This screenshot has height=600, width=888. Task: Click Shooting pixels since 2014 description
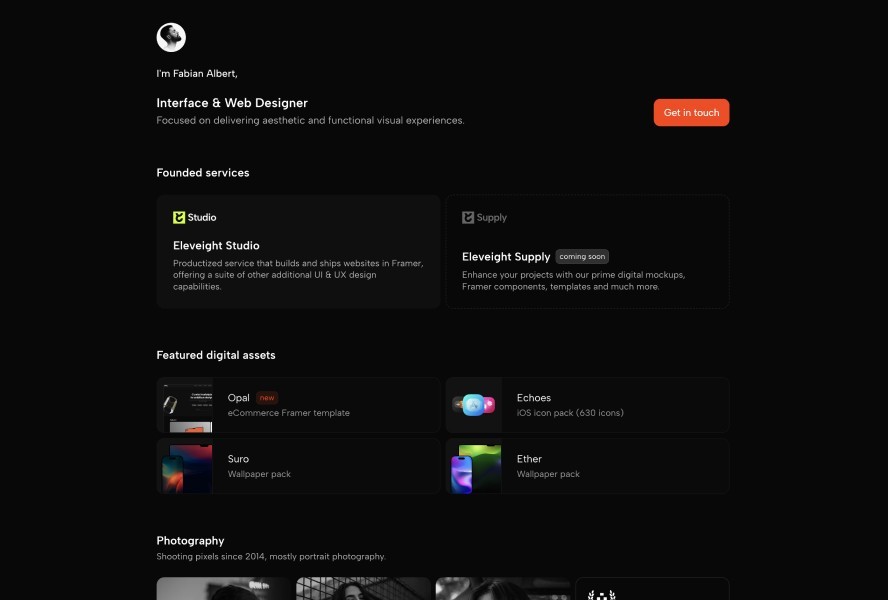point(271,556)
